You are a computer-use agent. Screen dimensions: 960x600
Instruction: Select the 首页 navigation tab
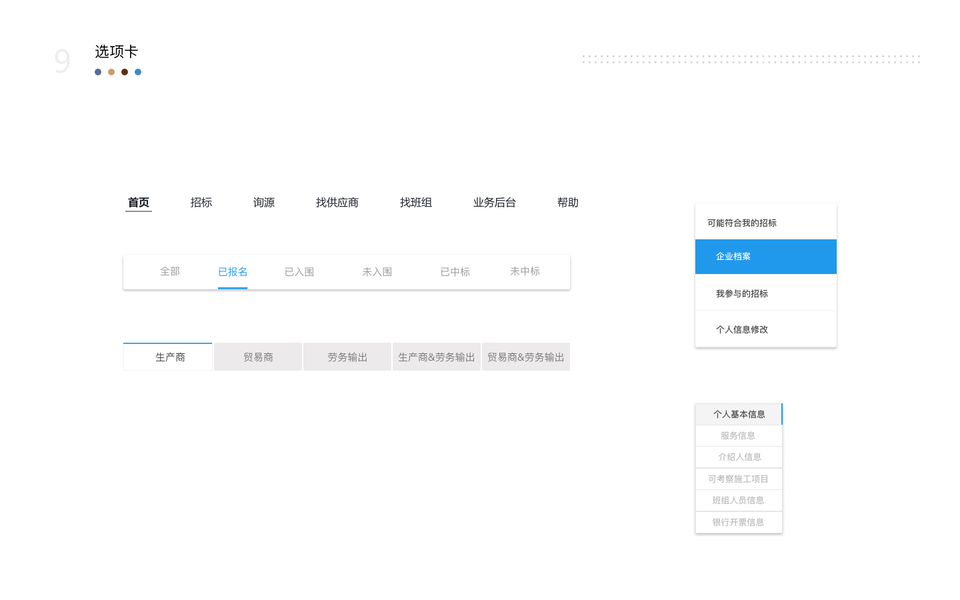138,202
